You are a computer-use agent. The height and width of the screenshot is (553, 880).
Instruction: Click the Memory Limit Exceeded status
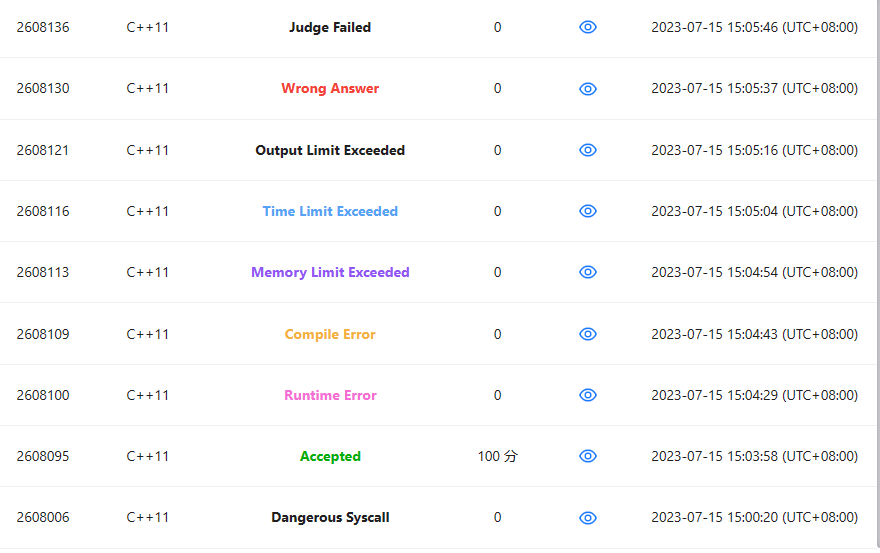tap(330, 272)
